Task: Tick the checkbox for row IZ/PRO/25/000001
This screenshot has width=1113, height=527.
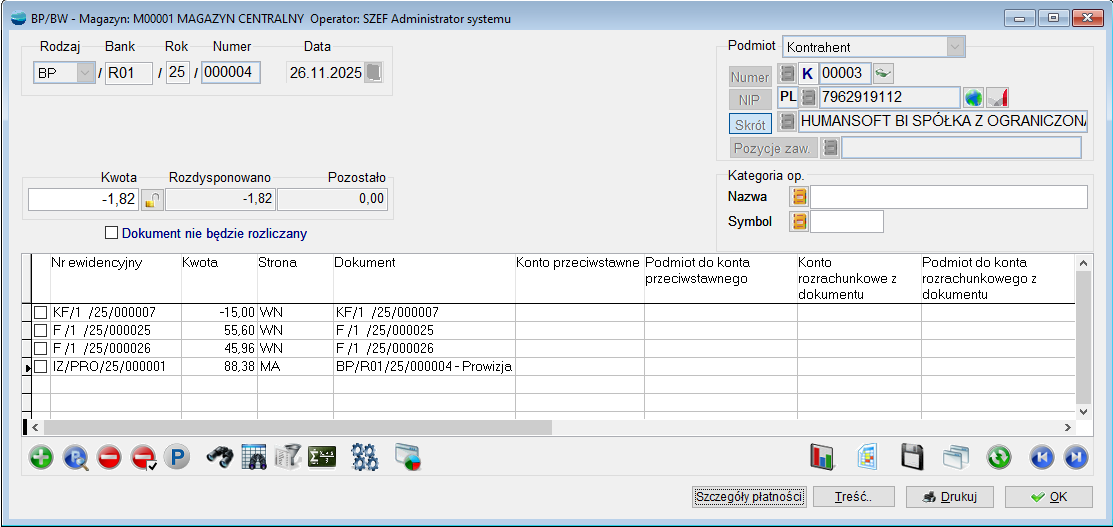Action: coord(41,367)
